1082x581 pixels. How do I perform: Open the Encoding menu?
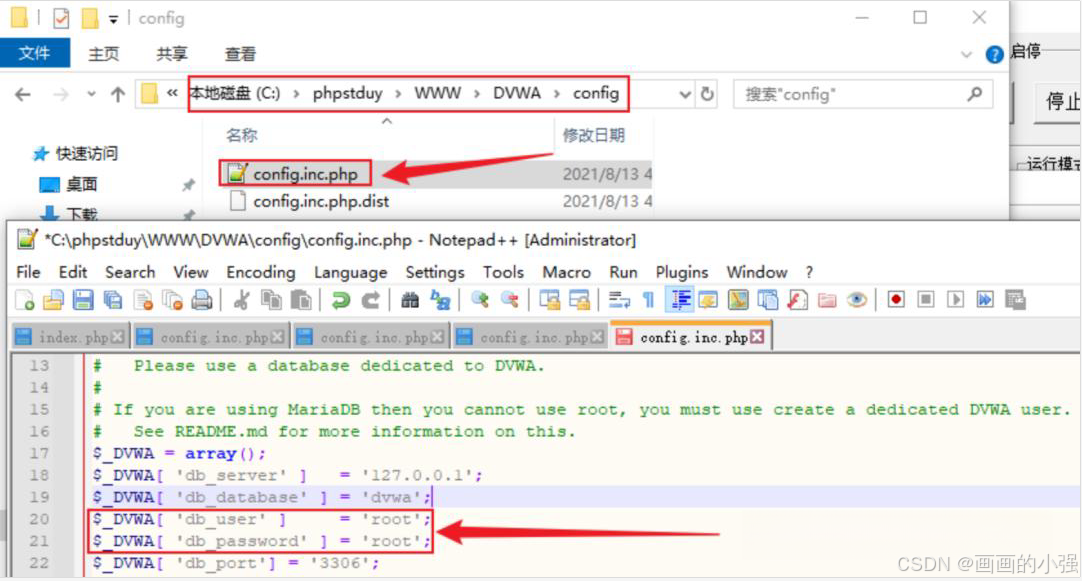click(261, 272)
